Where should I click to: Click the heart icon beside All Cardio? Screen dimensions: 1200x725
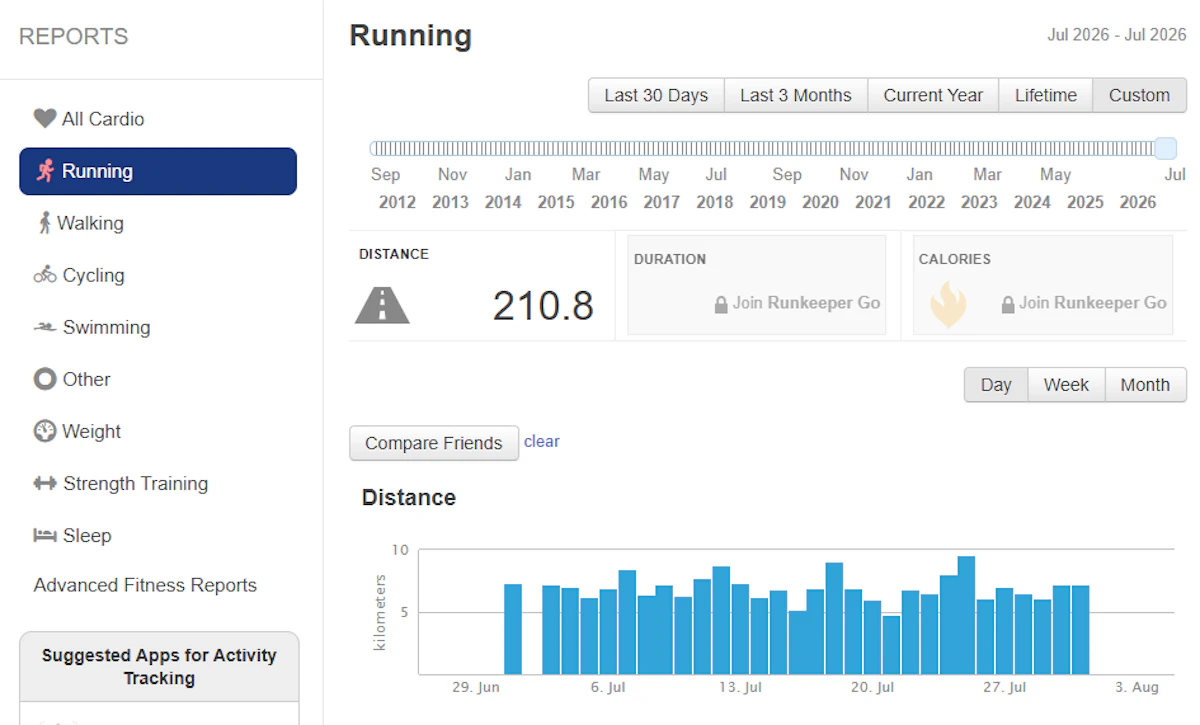pyautogui.click(x=44, y=119)
